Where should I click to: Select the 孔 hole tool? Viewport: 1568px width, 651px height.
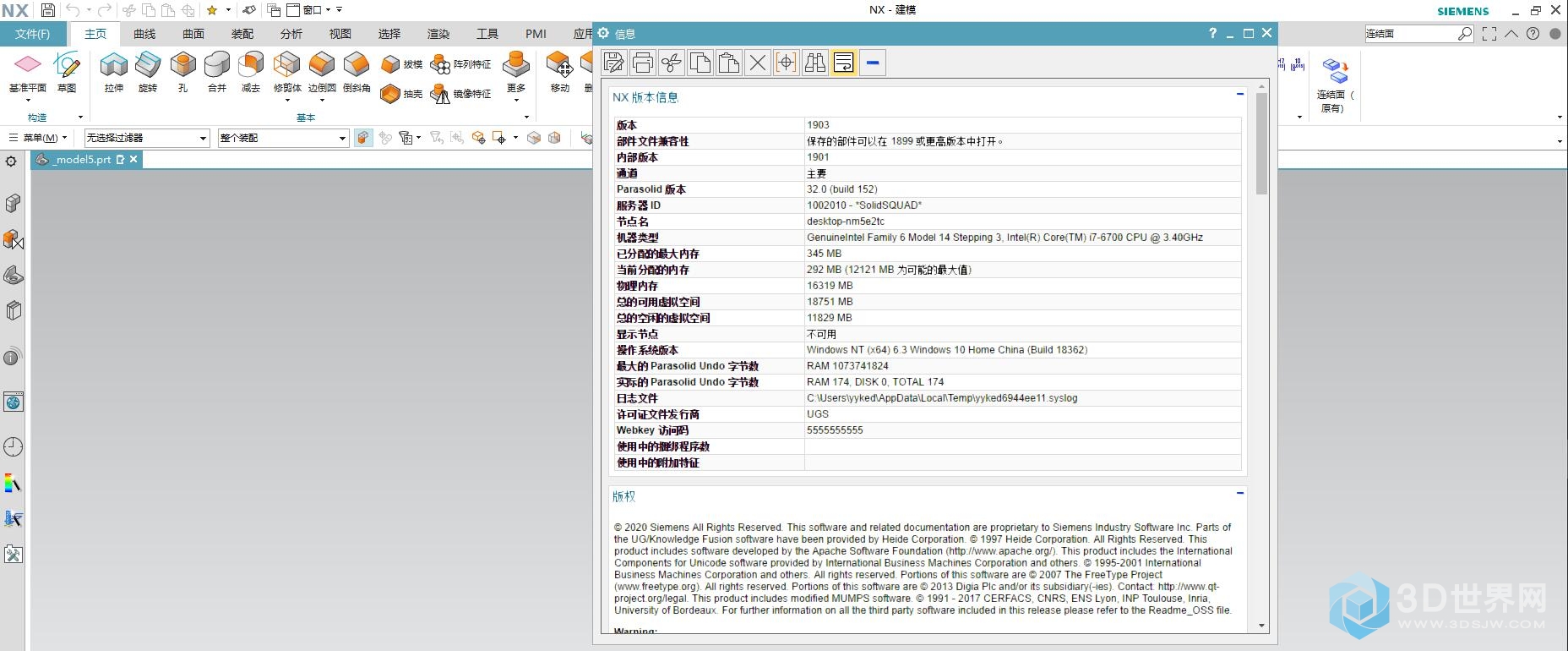pyautogui.click(x=182, y=73)
